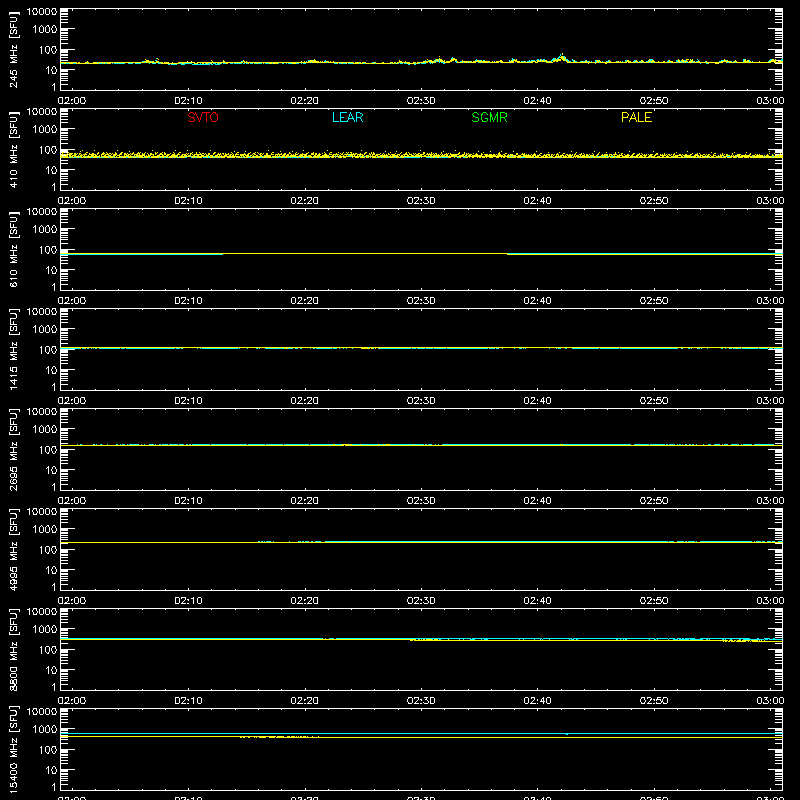Click 02:50 tick label under 245 MHz plot
The image size is (800, 800).
click(654, 101)
